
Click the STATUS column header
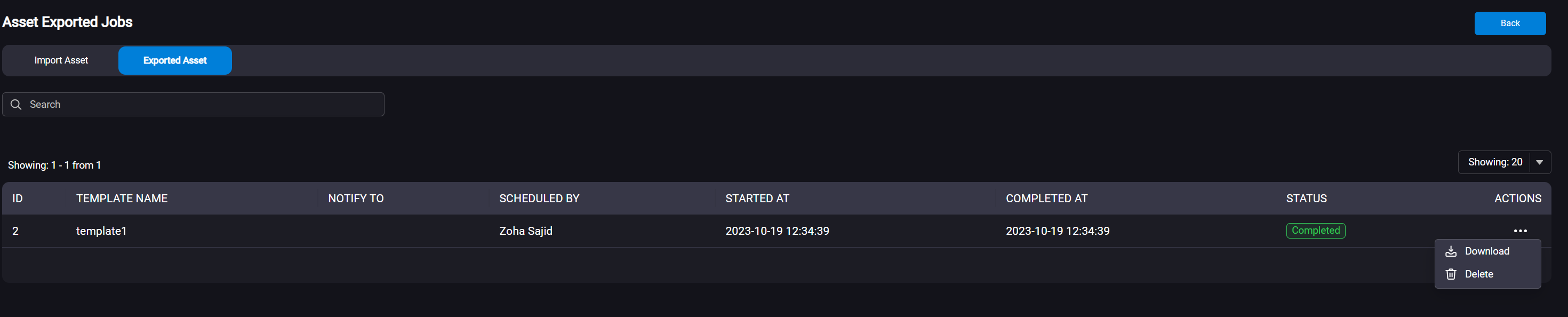coord(1306,199)
